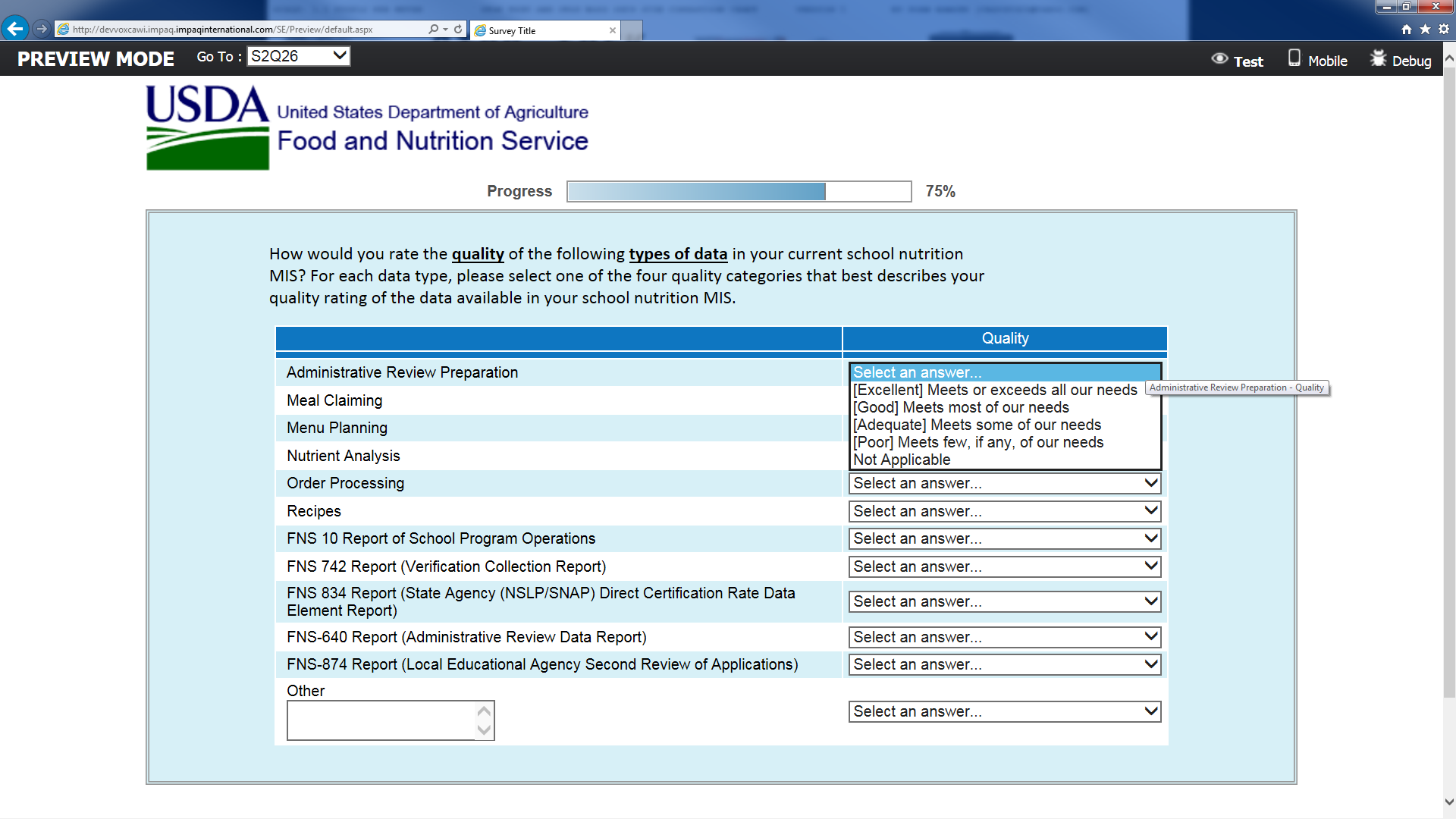Click the browser forward arrow button
This screenshot has height=819, width=1456.
42,29
